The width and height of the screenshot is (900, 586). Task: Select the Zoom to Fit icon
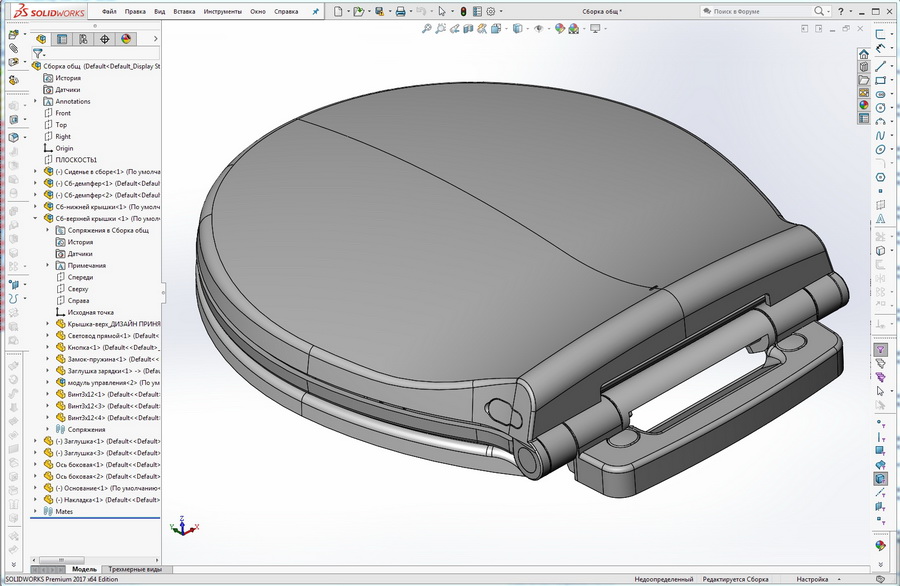point(428,29)
